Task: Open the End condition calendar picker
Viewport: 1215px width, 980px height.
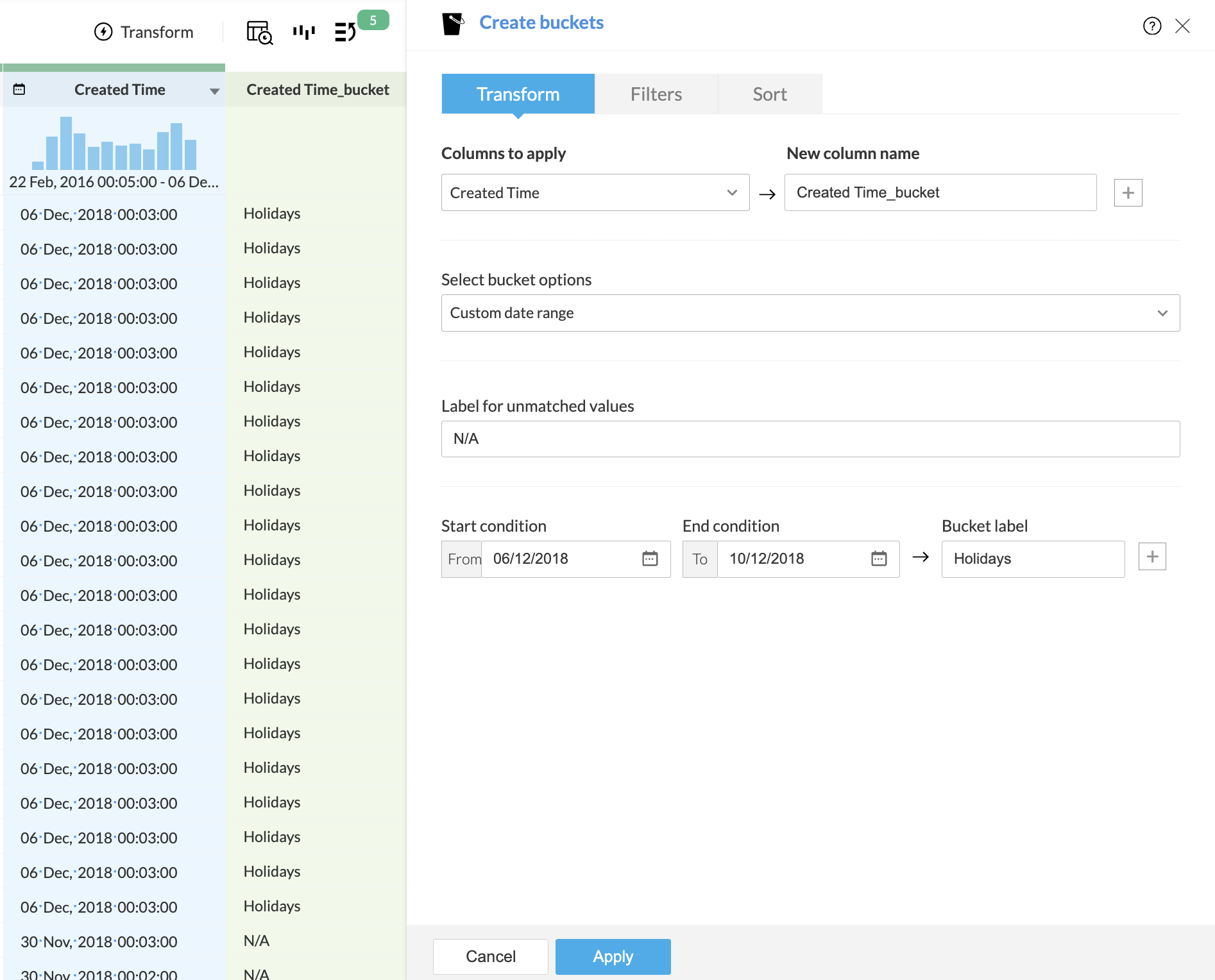Action: 879,559
